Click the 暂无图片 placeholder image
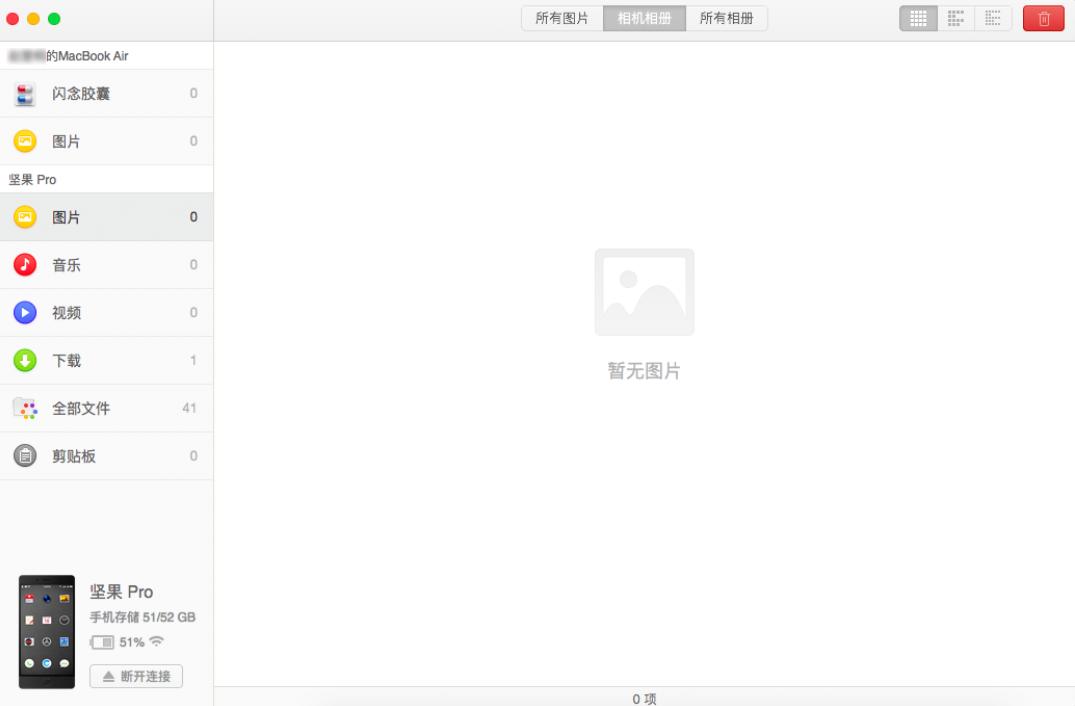The width and height of the screenshot is (1075, 706). tap(644, 292)
